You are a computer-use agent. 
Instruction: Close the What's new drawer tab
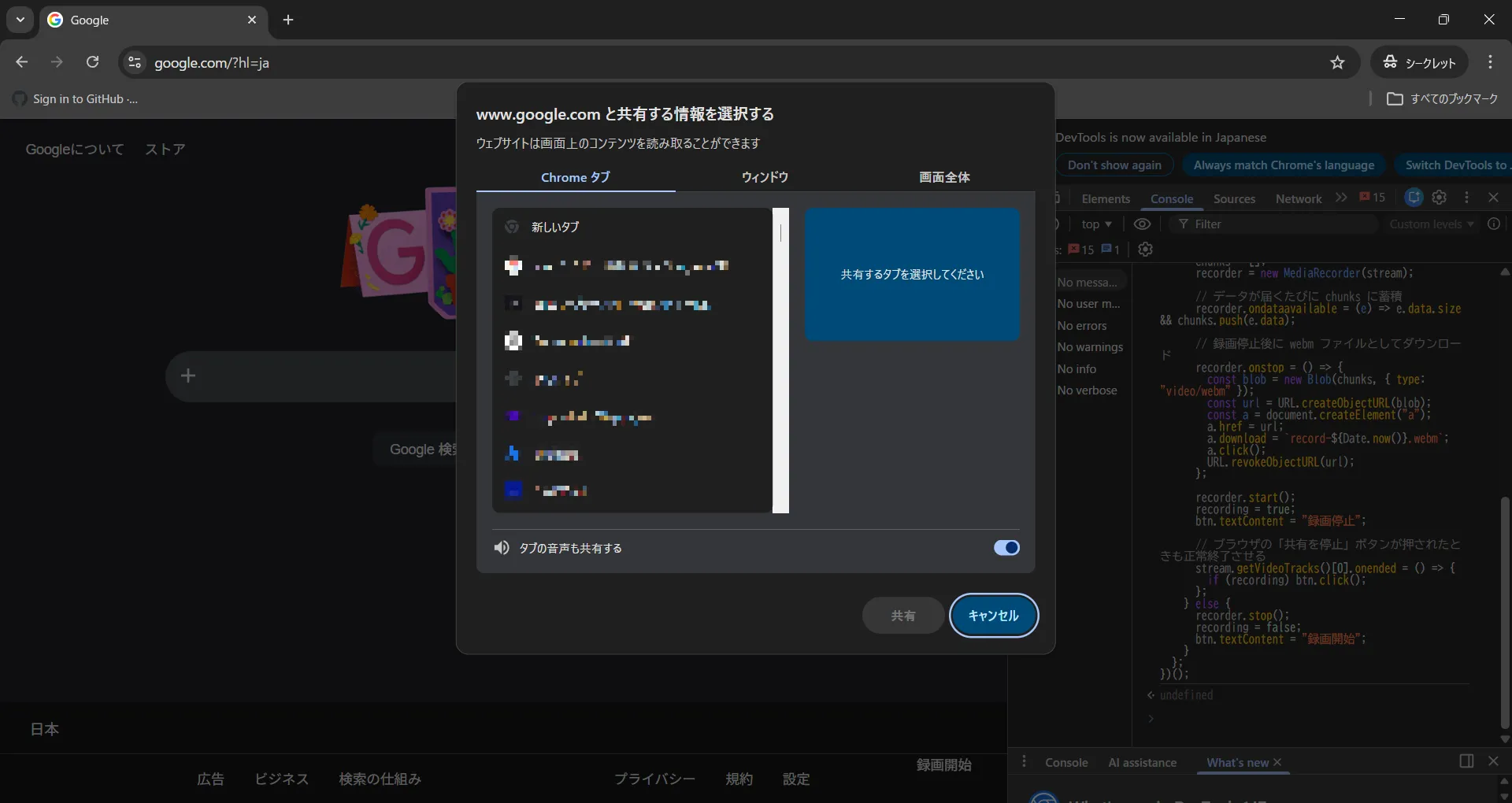[x=1277, y=763]
